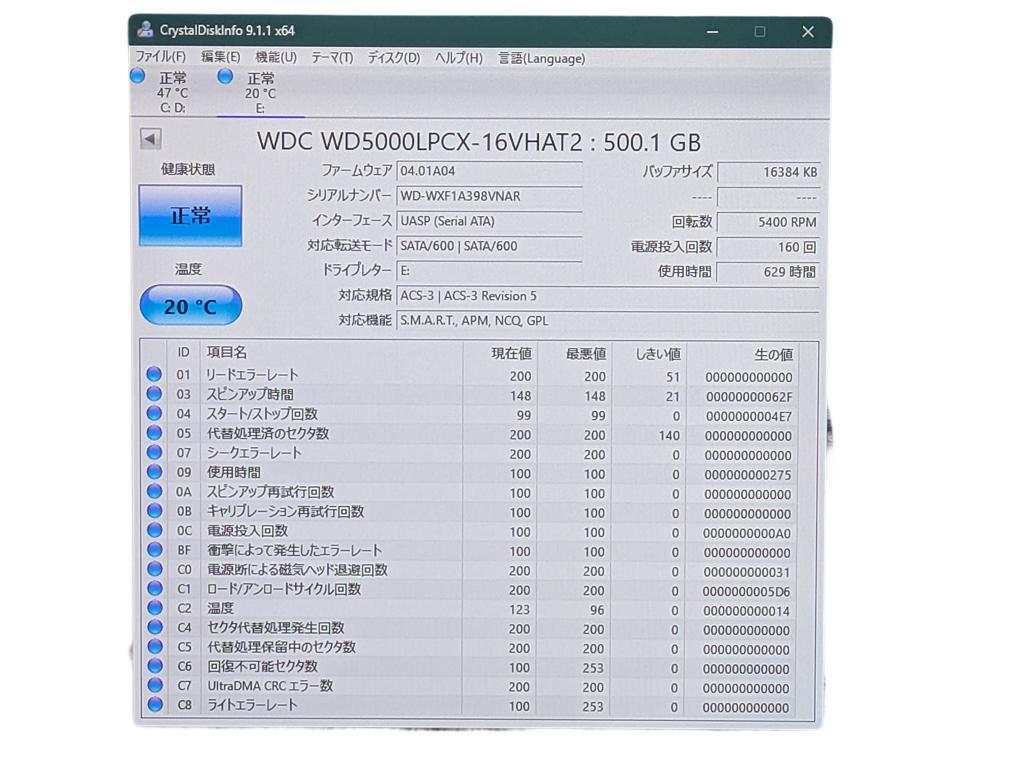The width and height of the screenshot is (1024, 768).
Task: Open the ヘルプ(H) menu
Action: pos(458,57)
